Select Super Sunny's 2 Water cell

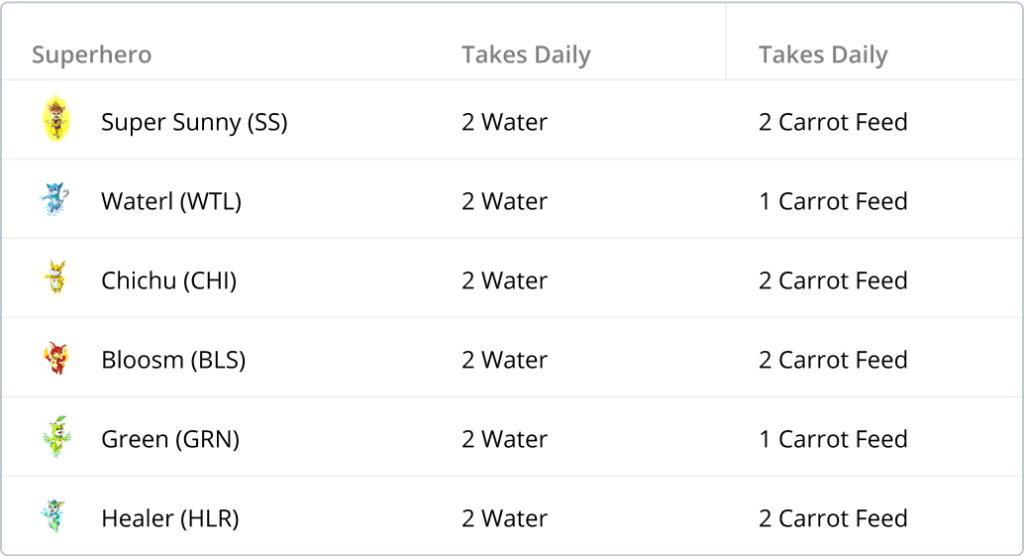click(x=504, y=122)
